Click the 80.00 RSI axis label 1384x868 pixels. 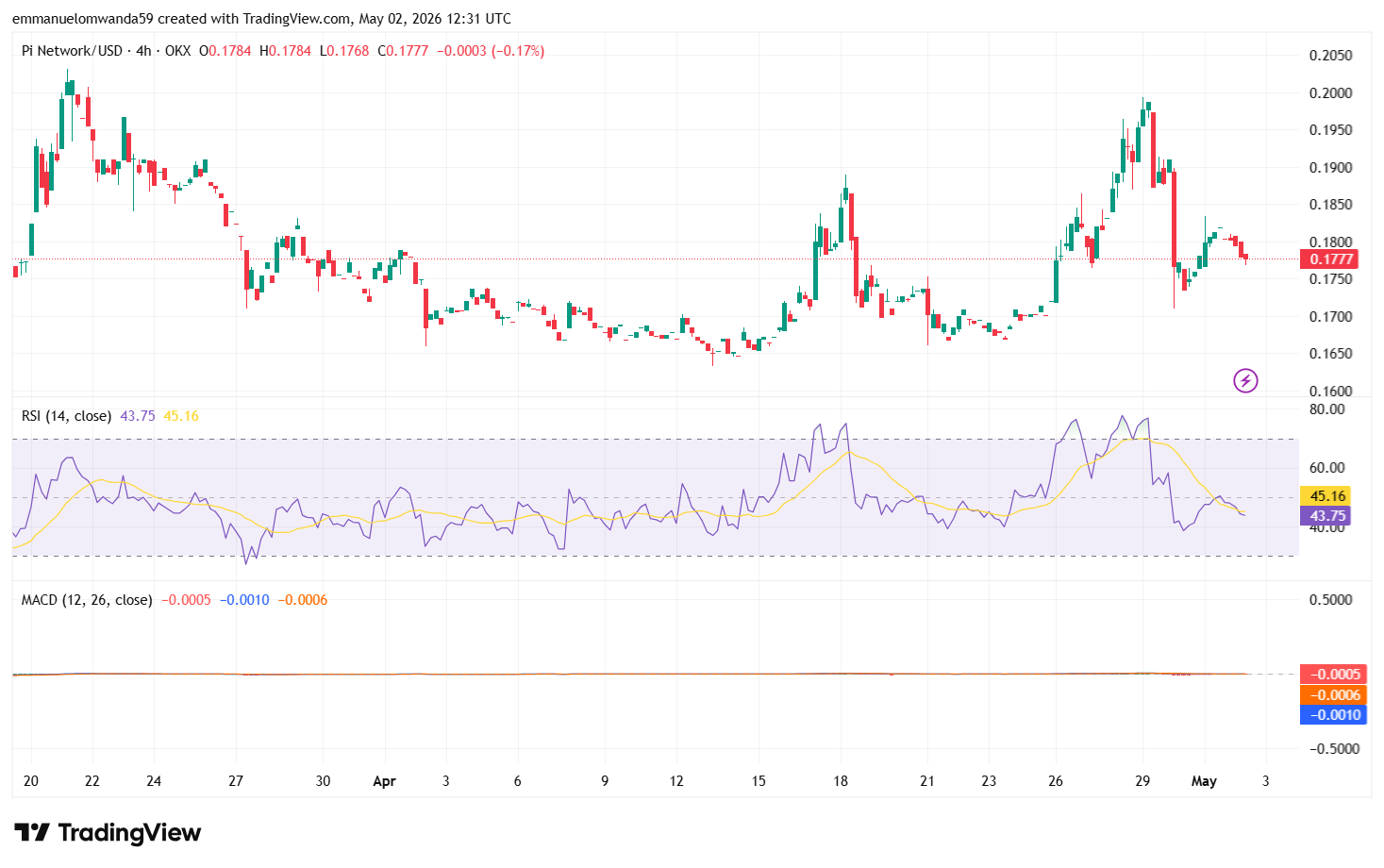1326,409
